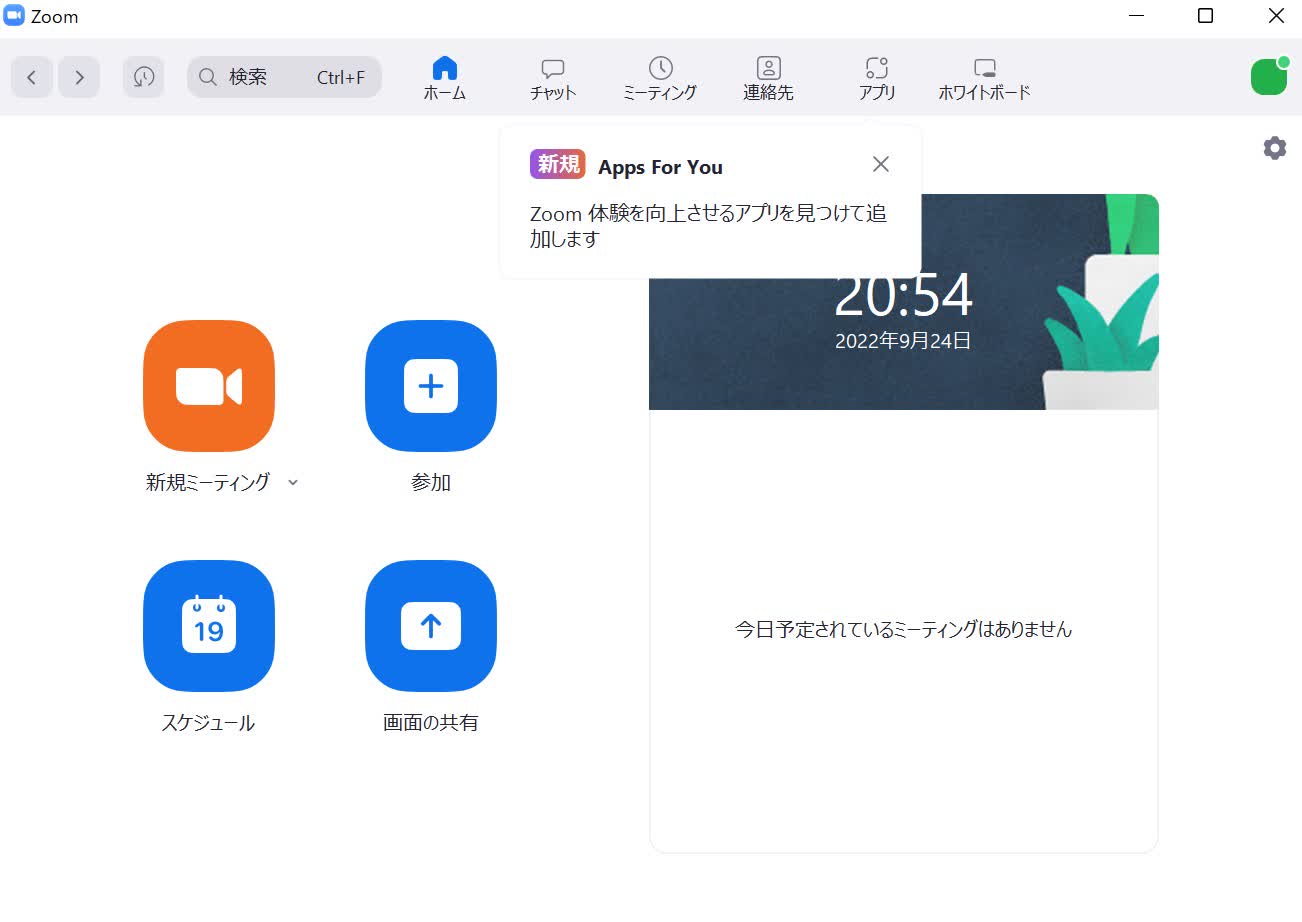
Task: Click the 画面の共有 label
Action: 431,723
